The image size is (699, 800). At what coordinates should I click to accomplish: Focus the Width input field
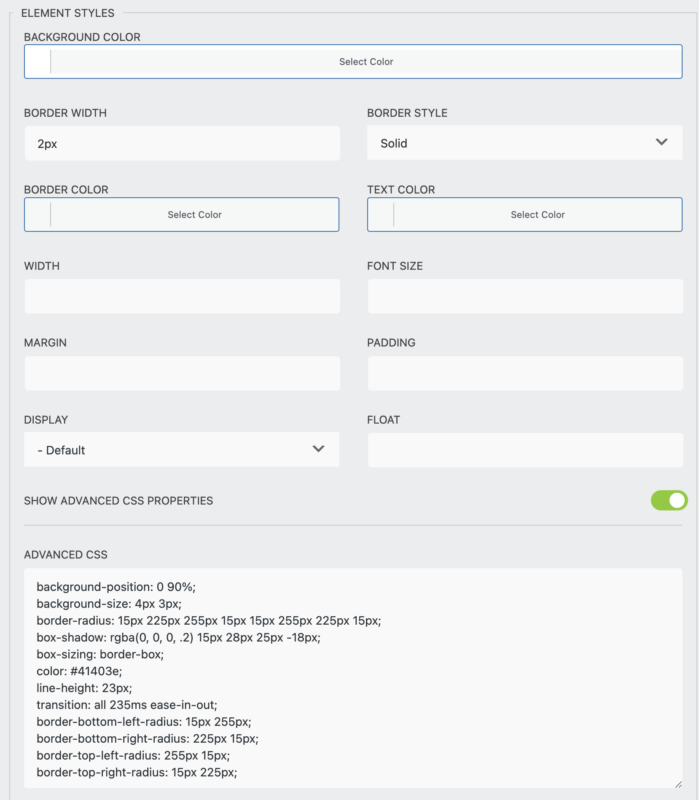point(182,297)
